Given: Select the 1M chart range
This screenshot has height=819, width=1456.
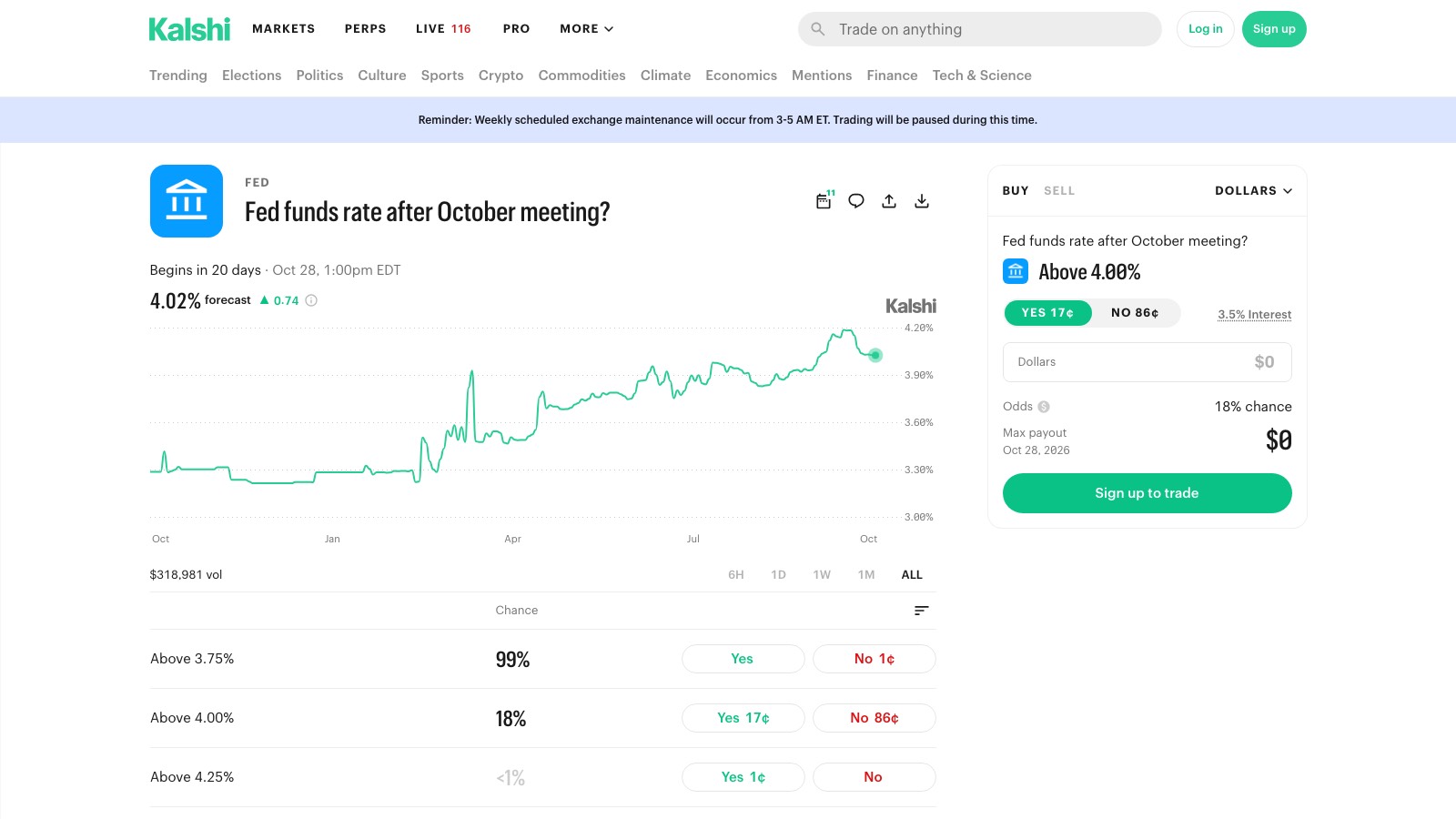Looking at the screenshot, I should 866,575.
